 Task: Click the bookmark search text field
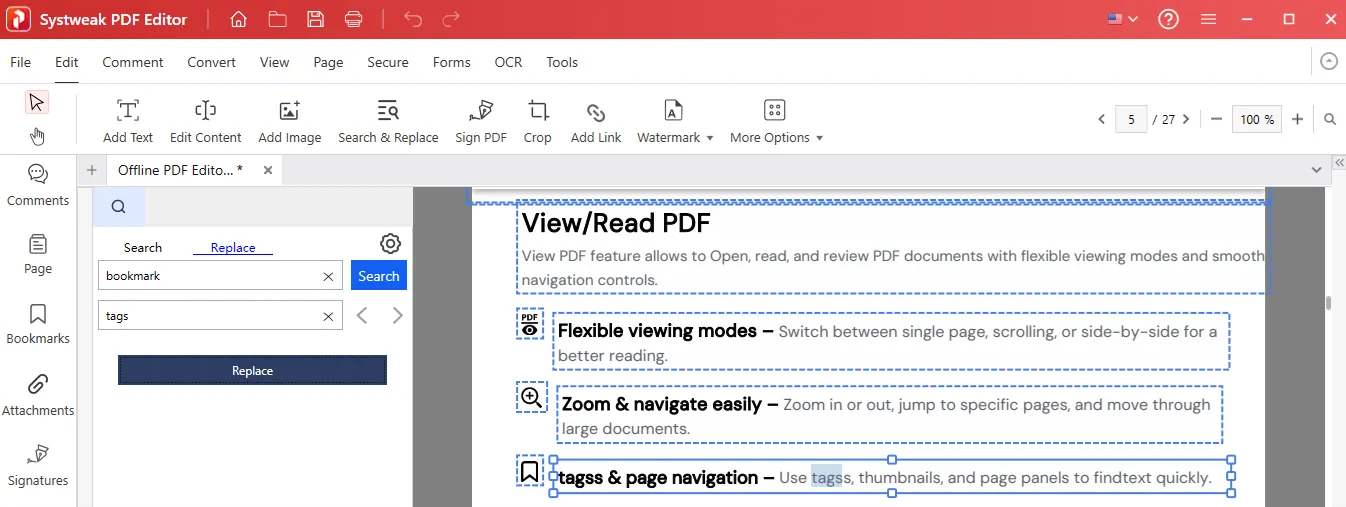(x=212, y=276)
